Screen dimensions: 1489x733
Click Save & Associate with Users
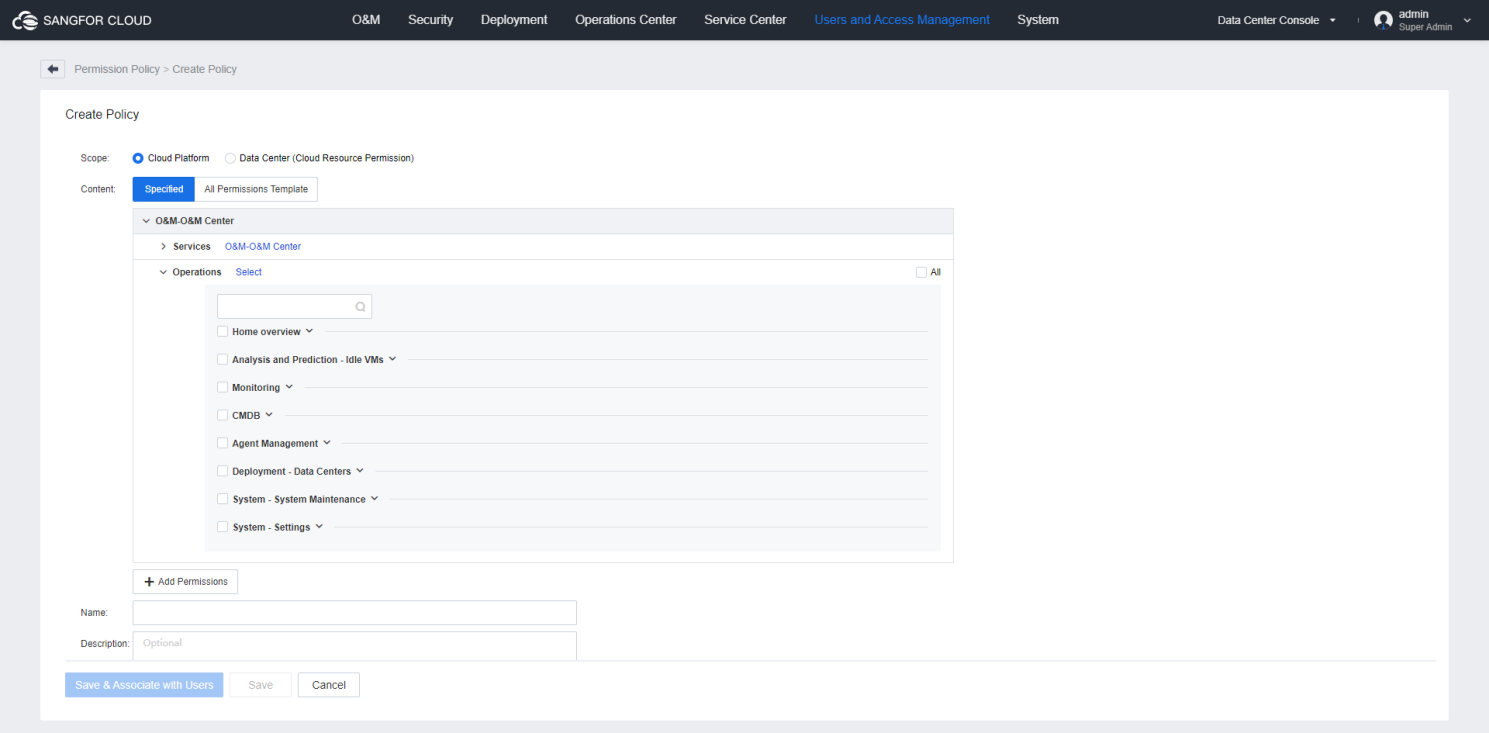pos(145,685)
